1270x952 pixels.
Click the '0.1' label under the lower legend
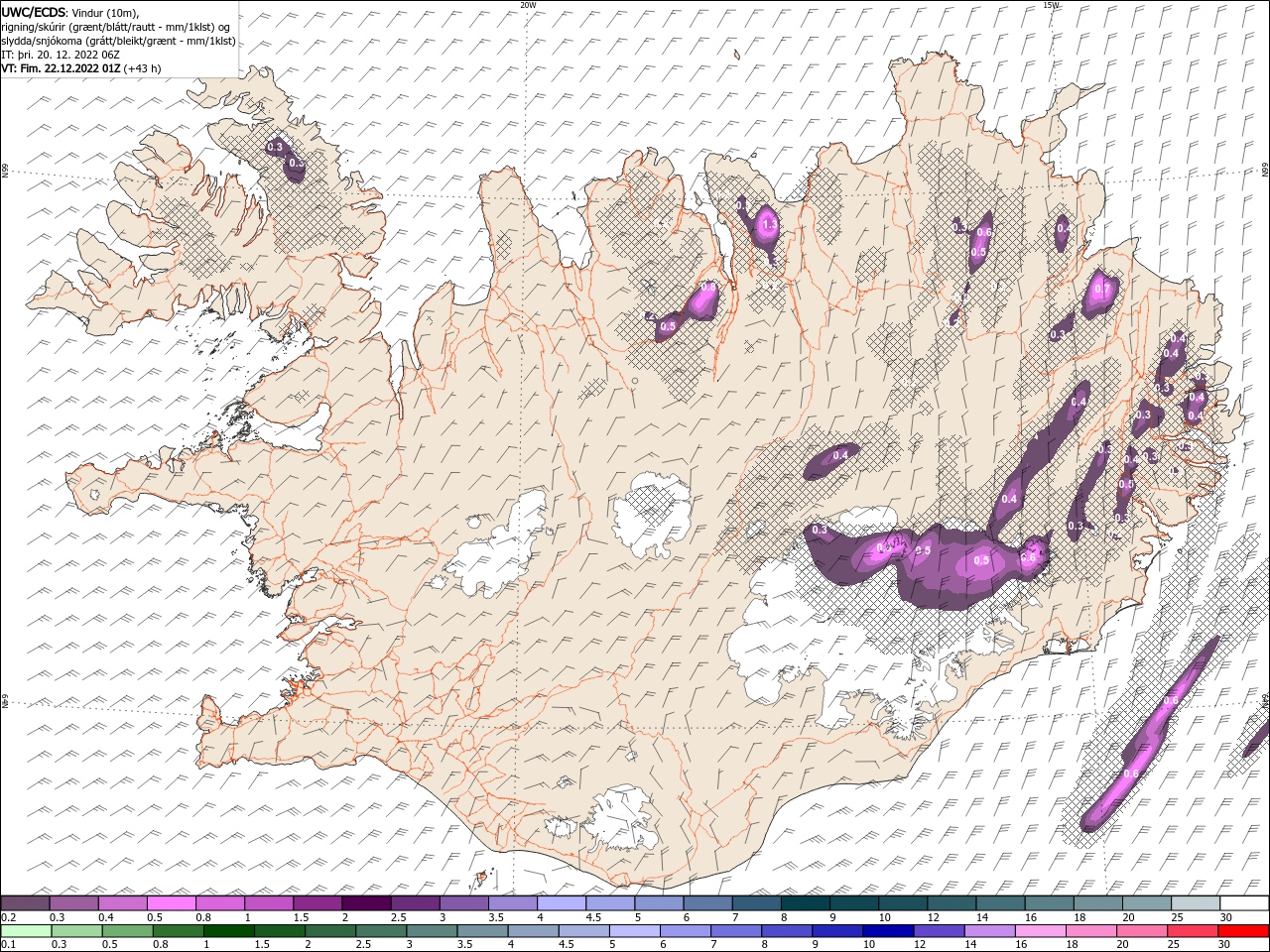click(9, 945)
